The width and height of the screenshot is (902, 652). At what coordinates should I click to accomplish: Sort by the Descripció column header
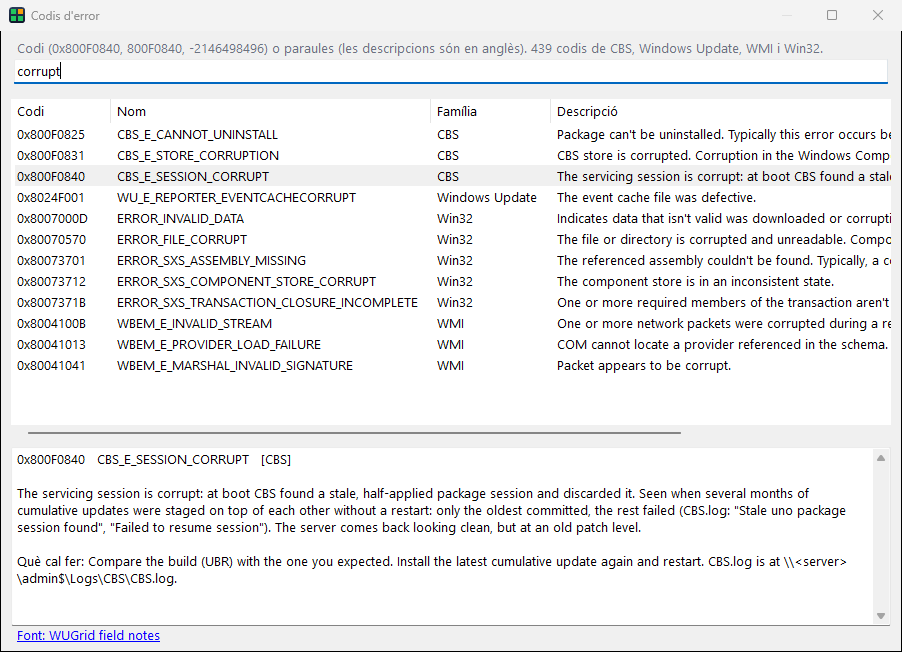pyautogui.click(x=720, y=111)
